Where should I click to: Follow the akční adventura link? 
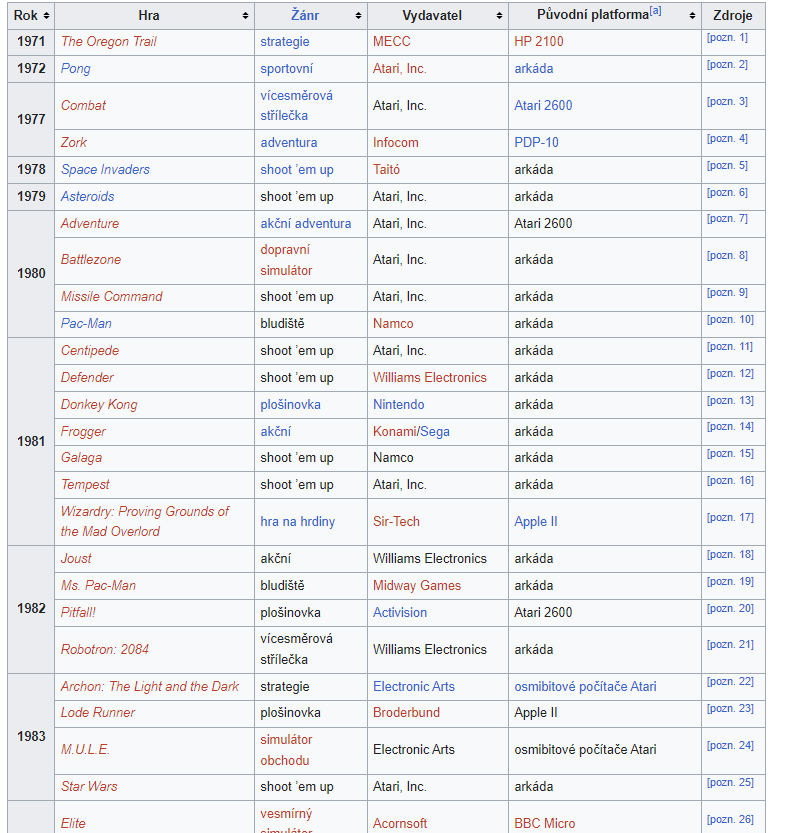(x=305, y=224)
